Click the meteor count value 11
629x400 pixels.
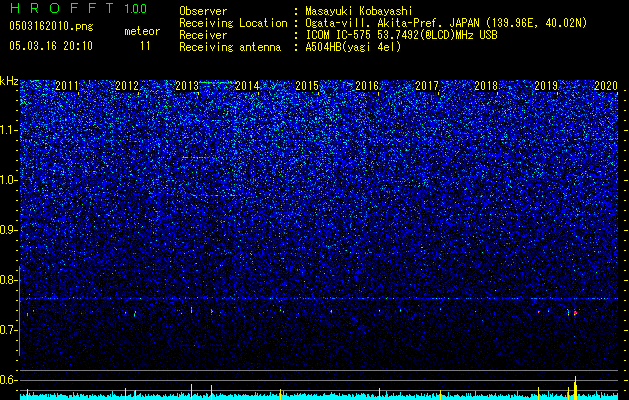coord(145,46)
